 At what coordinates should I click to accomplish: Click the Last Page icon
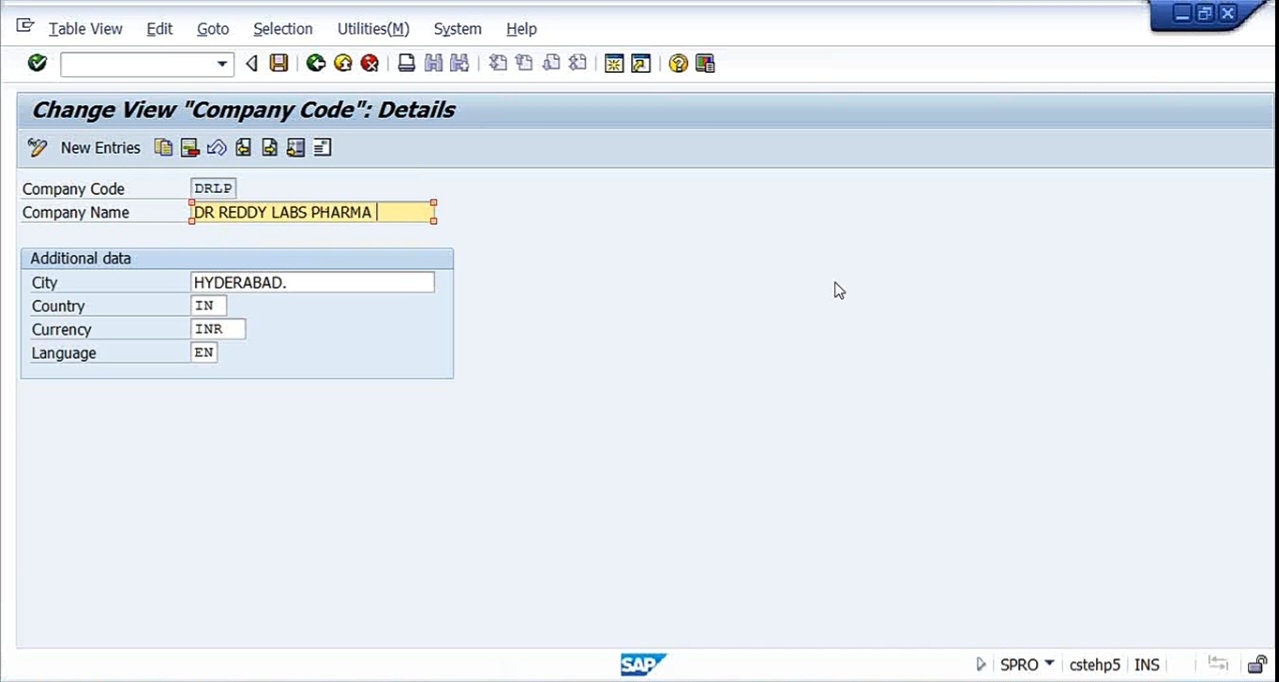tap(578, 63)
